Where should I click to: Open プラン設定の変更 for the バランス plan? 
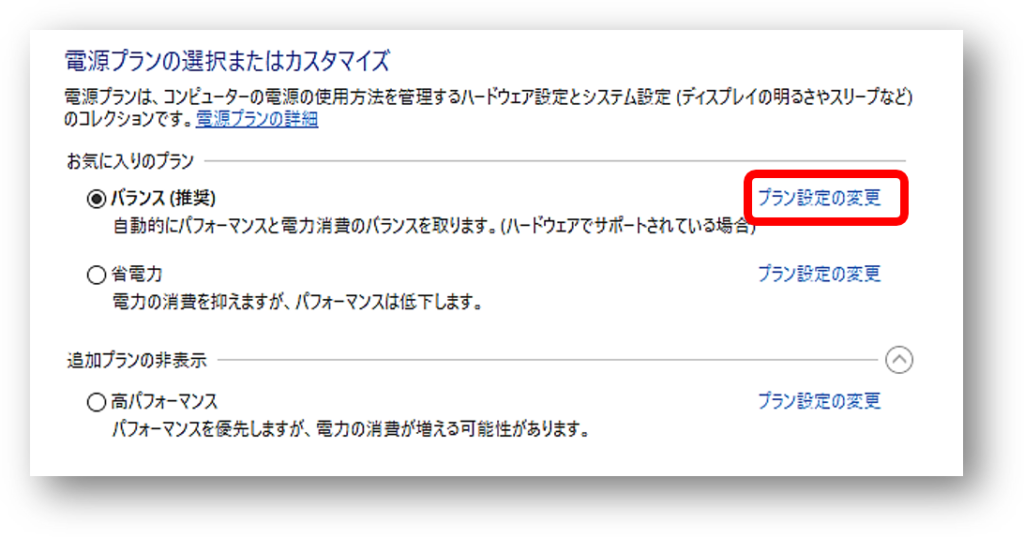coord(819,198)
